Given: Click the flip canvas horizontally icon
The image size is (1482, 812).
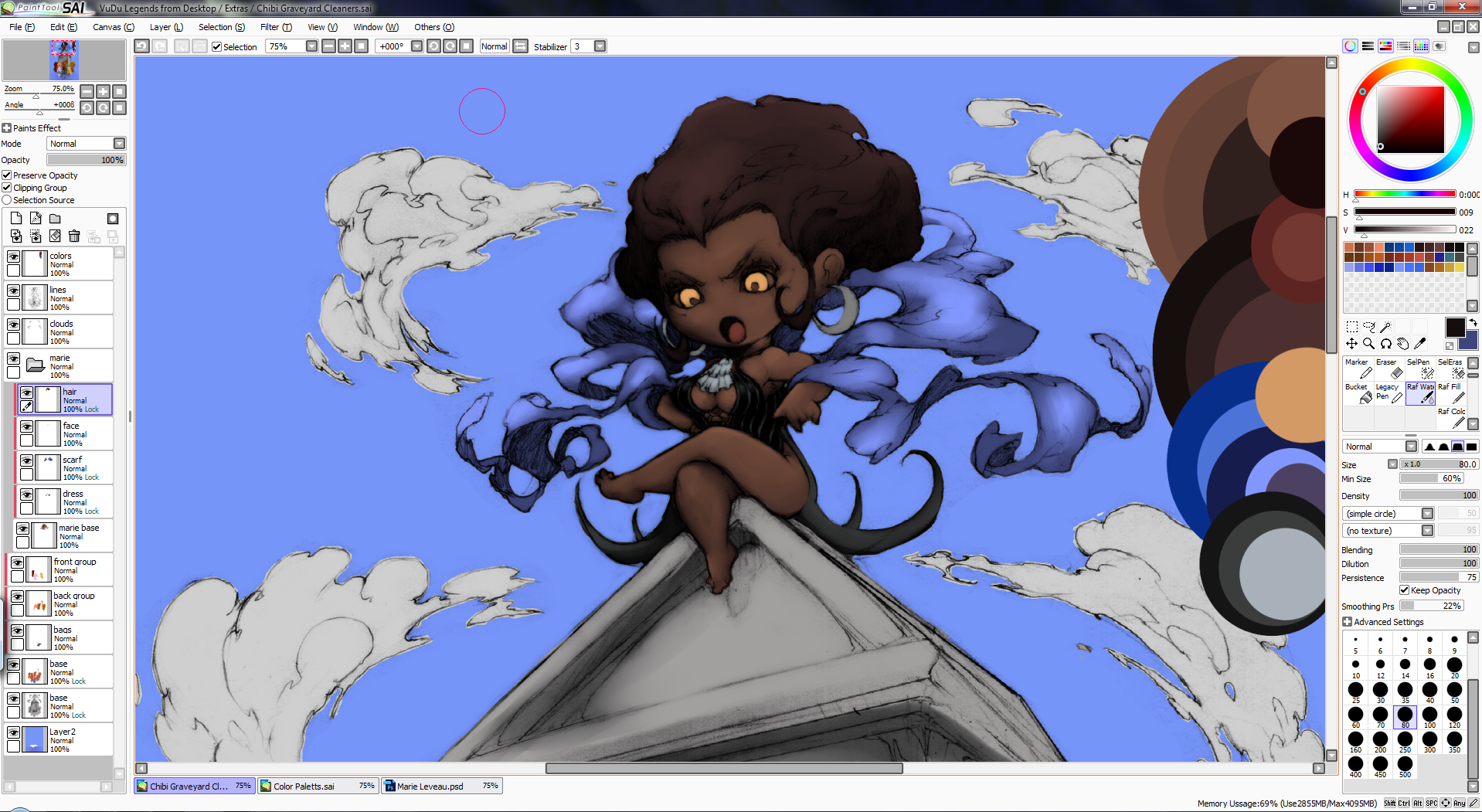Looking at the screenshot, I should tap(521, 46).
